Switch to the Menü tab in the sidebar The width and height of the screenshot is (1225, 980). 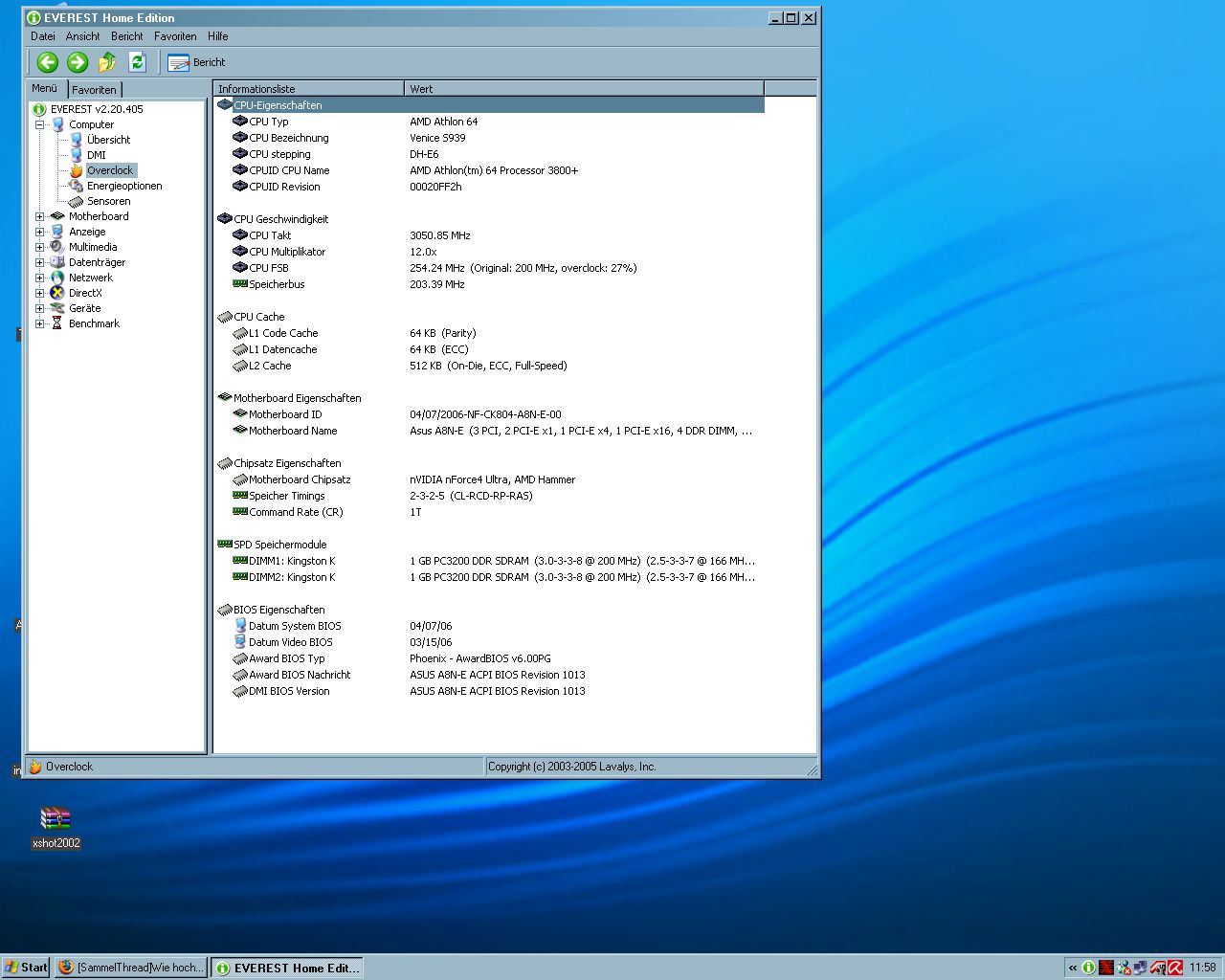tap(45, 88)
